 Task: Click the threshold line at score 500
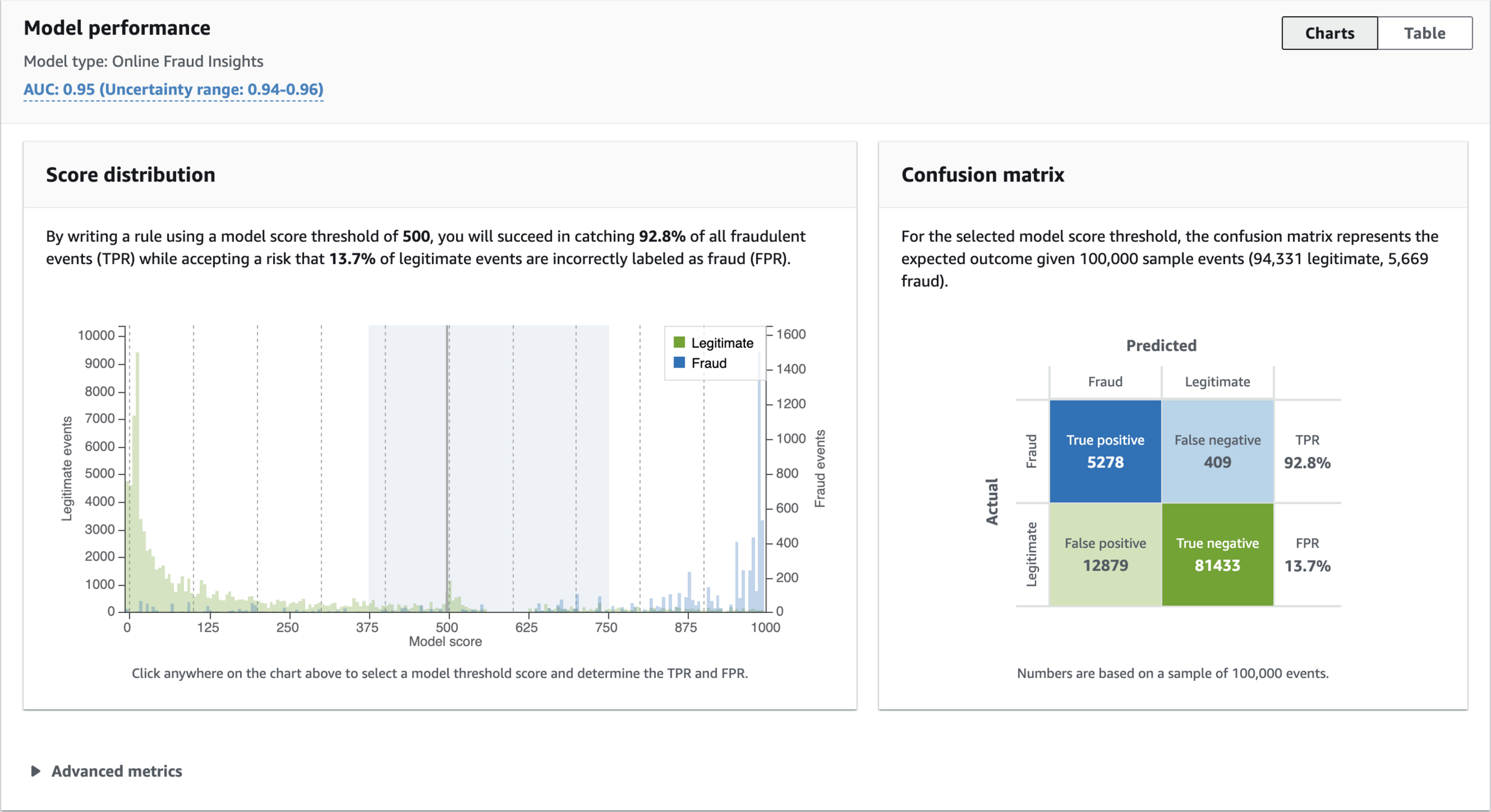click(x=448, y=469)
